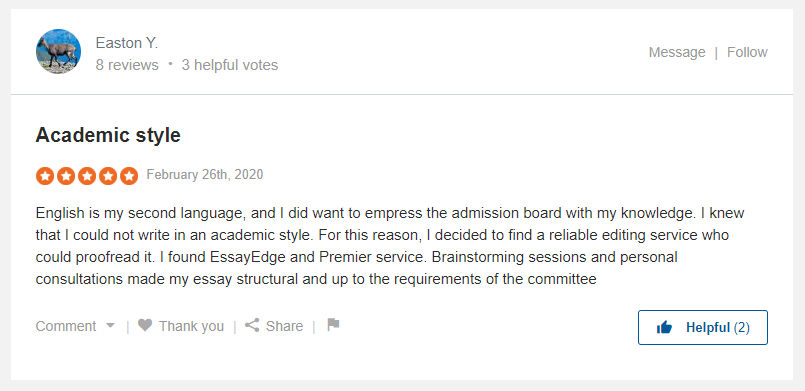Open the Easton Y. name link

click(x=127, y=43)
